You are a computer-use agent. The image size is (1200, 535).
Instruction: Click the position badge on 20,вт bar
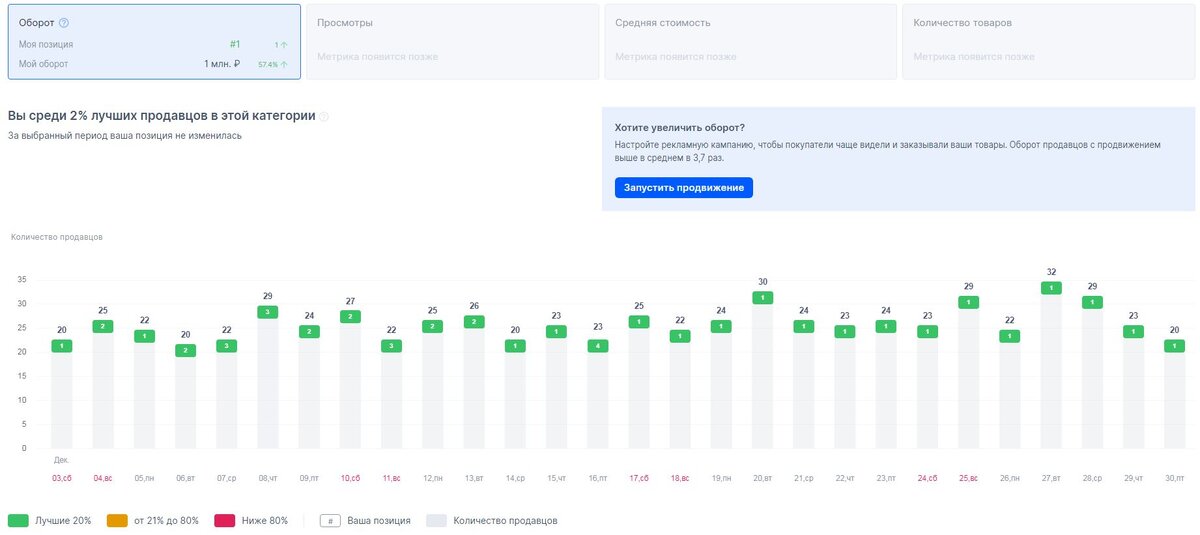click(x=763, y=298)
